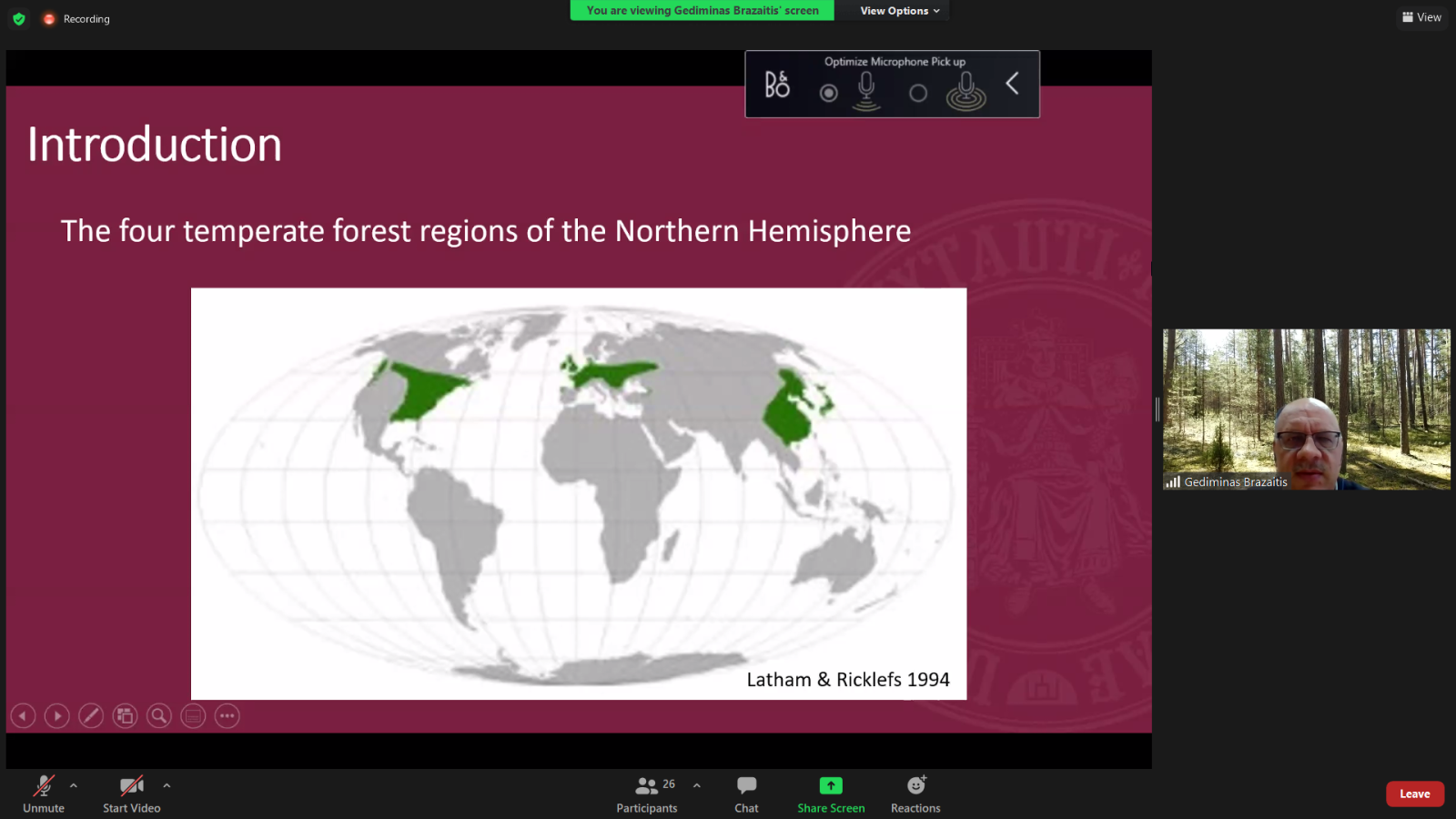Unmute the microphone
The height and width of the screenshot is (819, 1456).
44,794
